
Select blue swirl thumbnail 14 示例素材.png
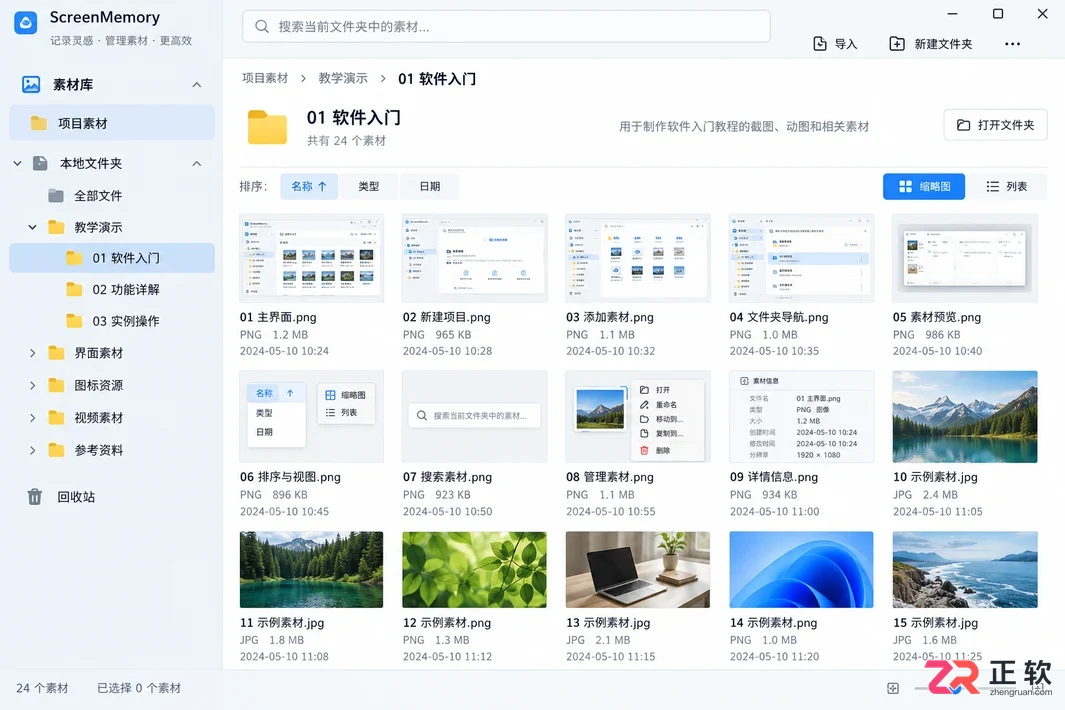(801, 569)
